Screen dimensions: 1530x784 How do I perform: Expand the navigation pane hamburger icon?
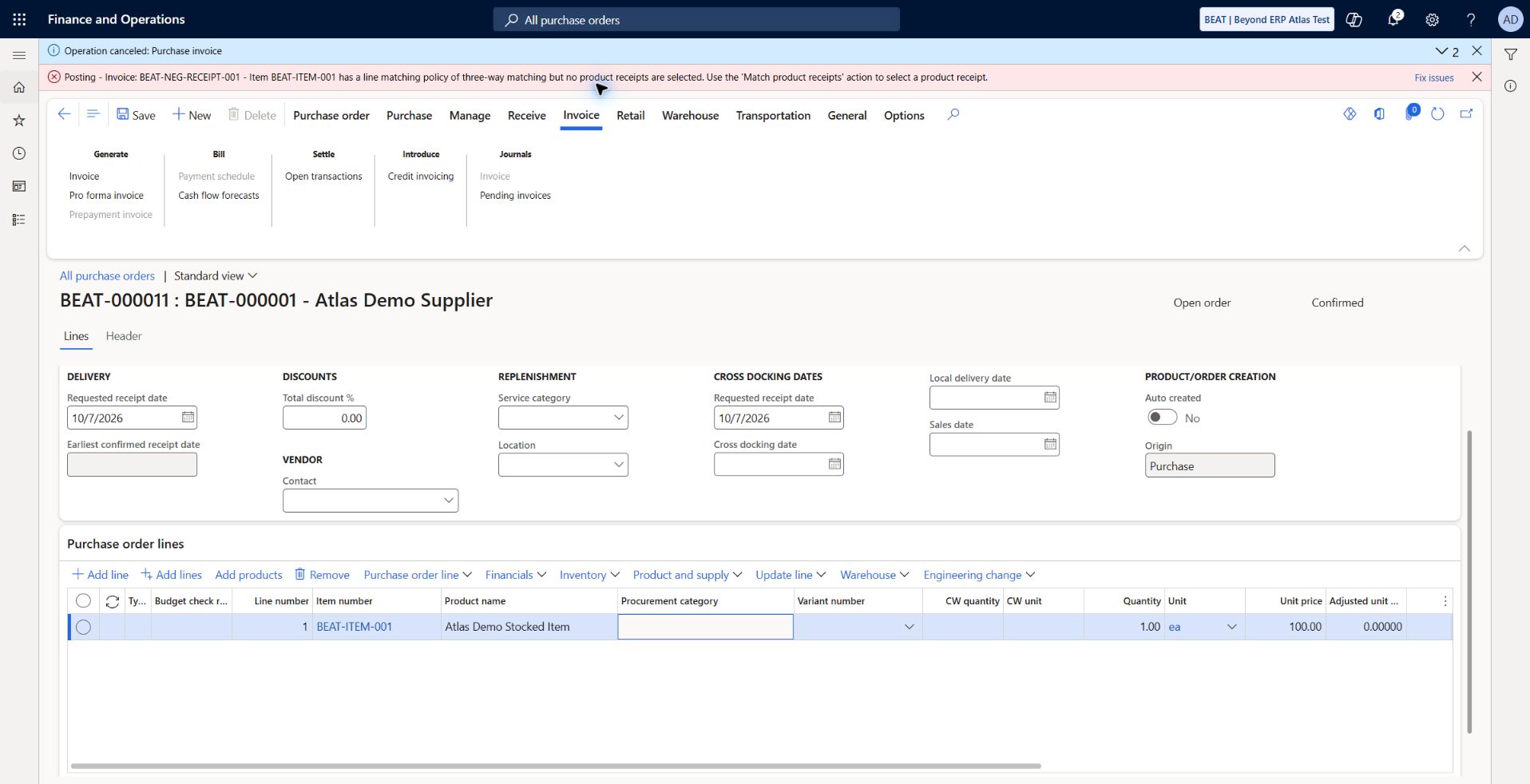tap(19, 55)
